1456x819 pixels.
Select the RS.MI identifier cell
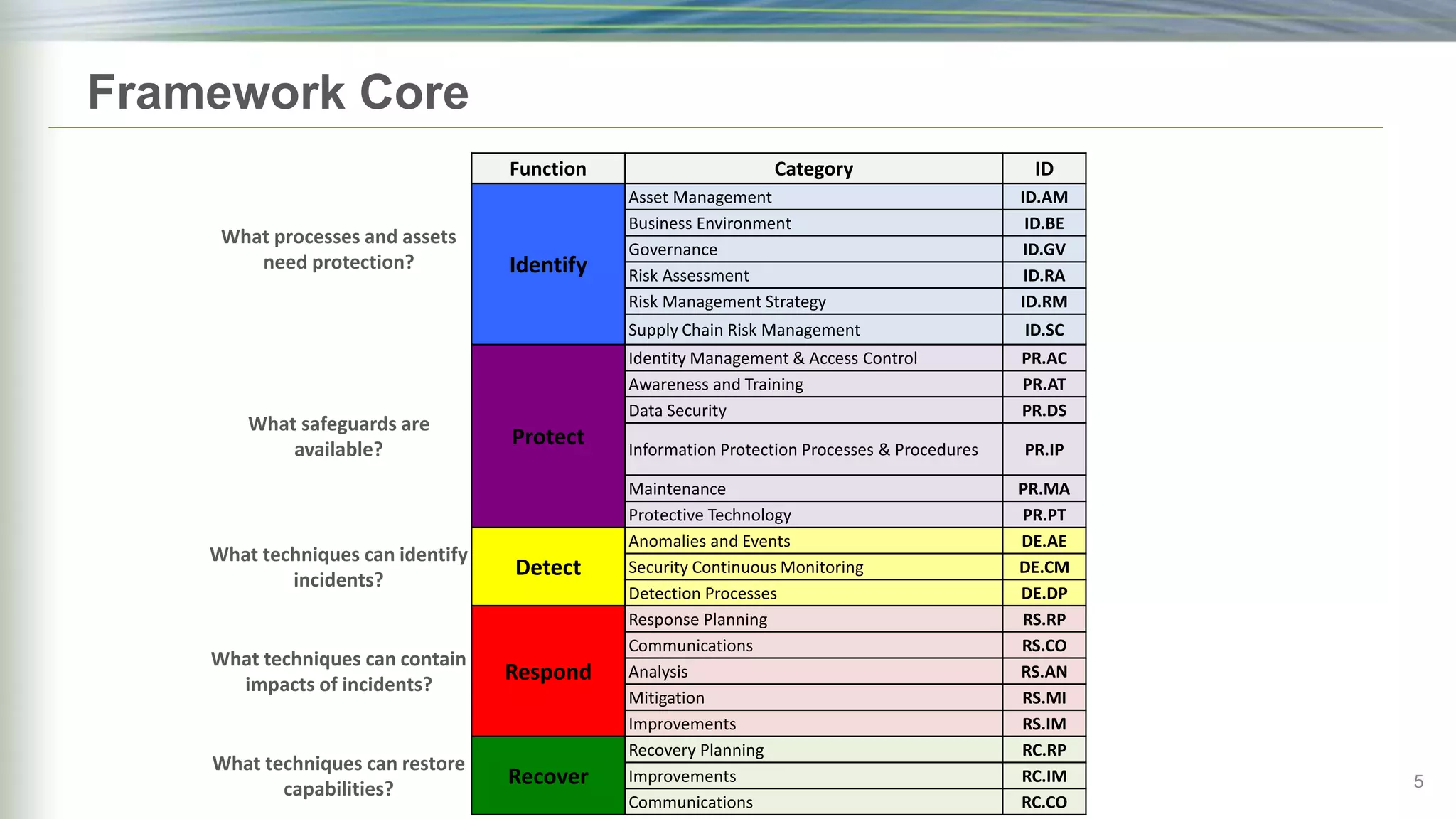click(1044, 697)
